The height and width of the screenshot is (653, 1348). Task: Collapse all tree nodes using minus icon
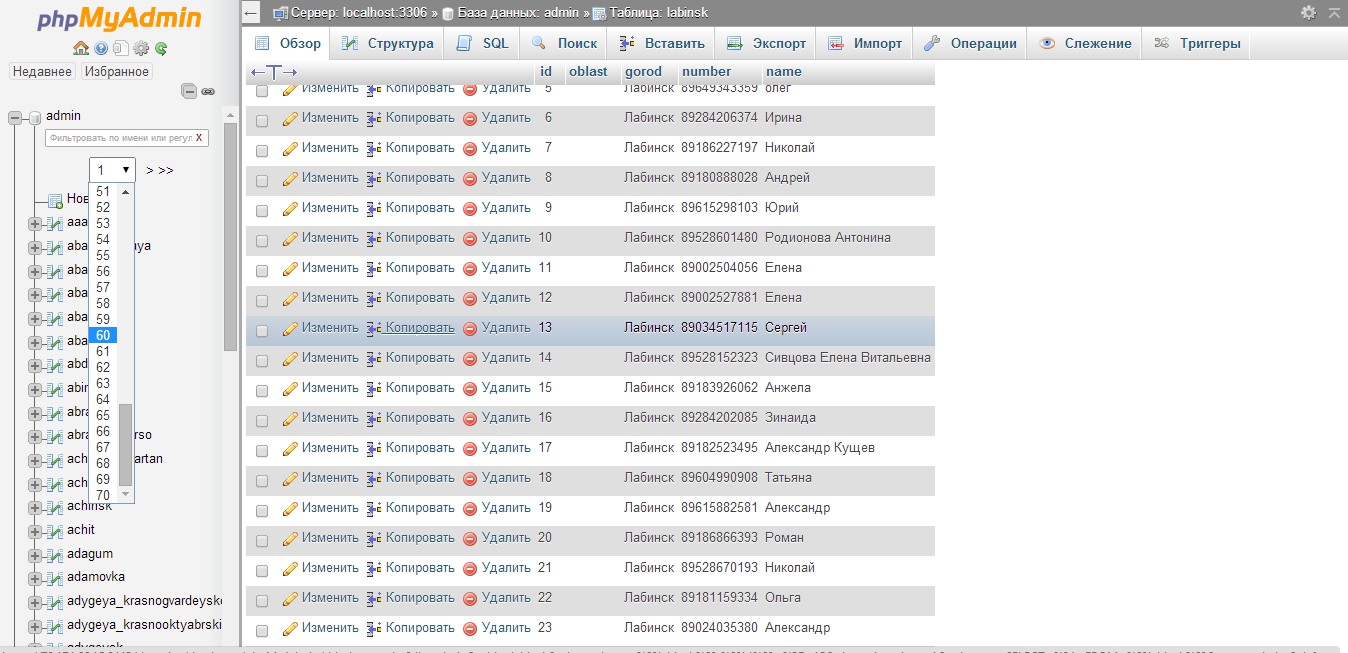point(189,91)
